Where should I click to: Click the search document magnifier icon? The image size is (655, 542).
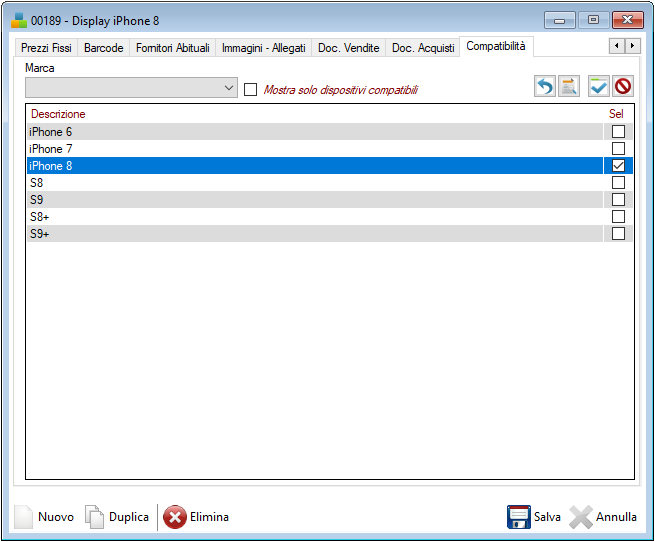(x=569, y=87)
